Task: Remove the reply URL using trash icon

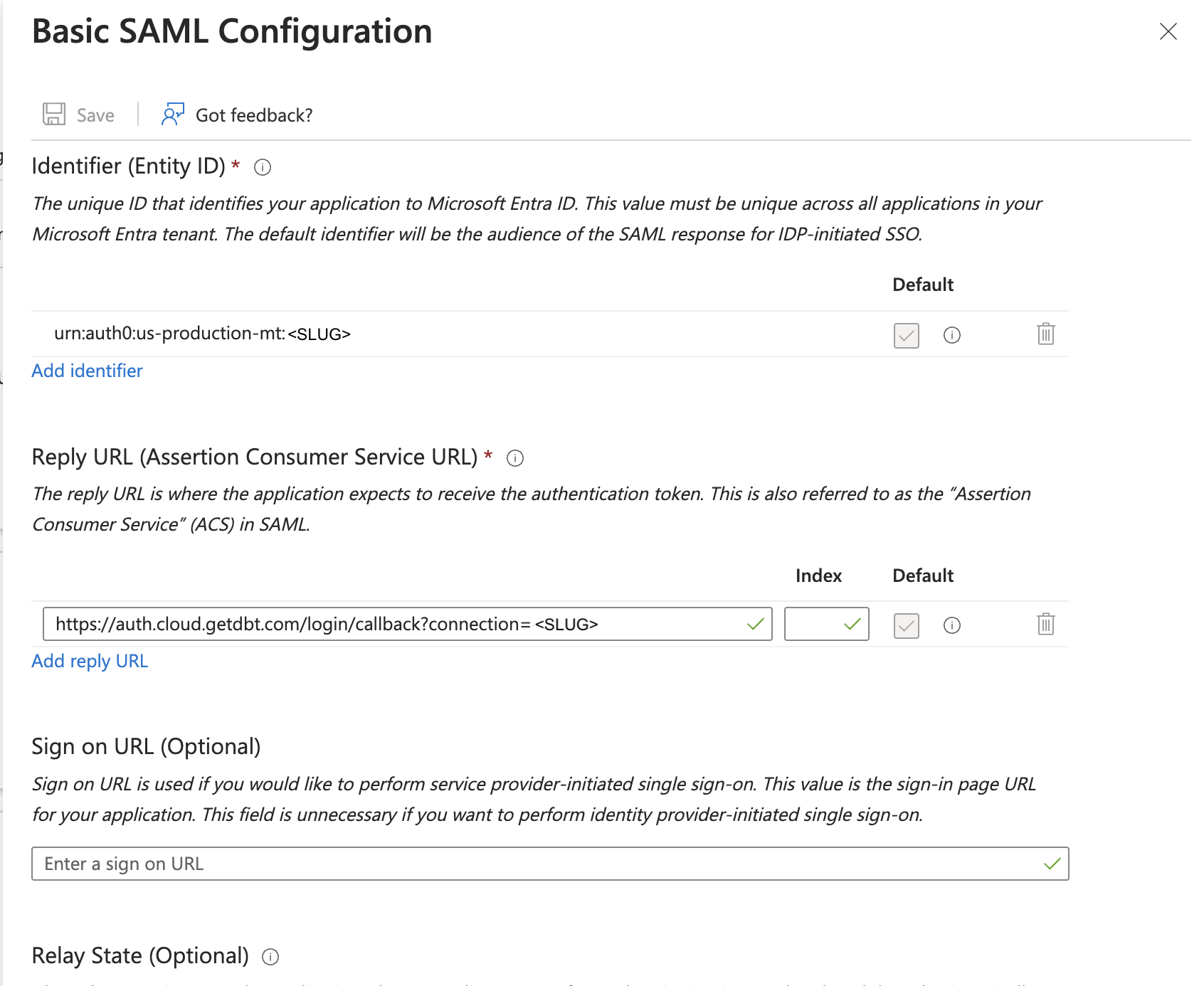Action: coord(1045,625)
